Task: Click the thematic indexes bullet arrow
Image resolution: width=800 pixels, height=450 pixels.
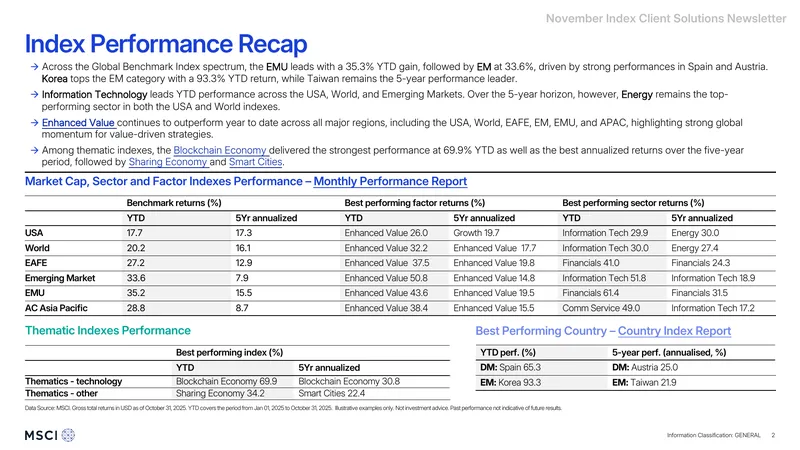Action: [x=34, y=151]
